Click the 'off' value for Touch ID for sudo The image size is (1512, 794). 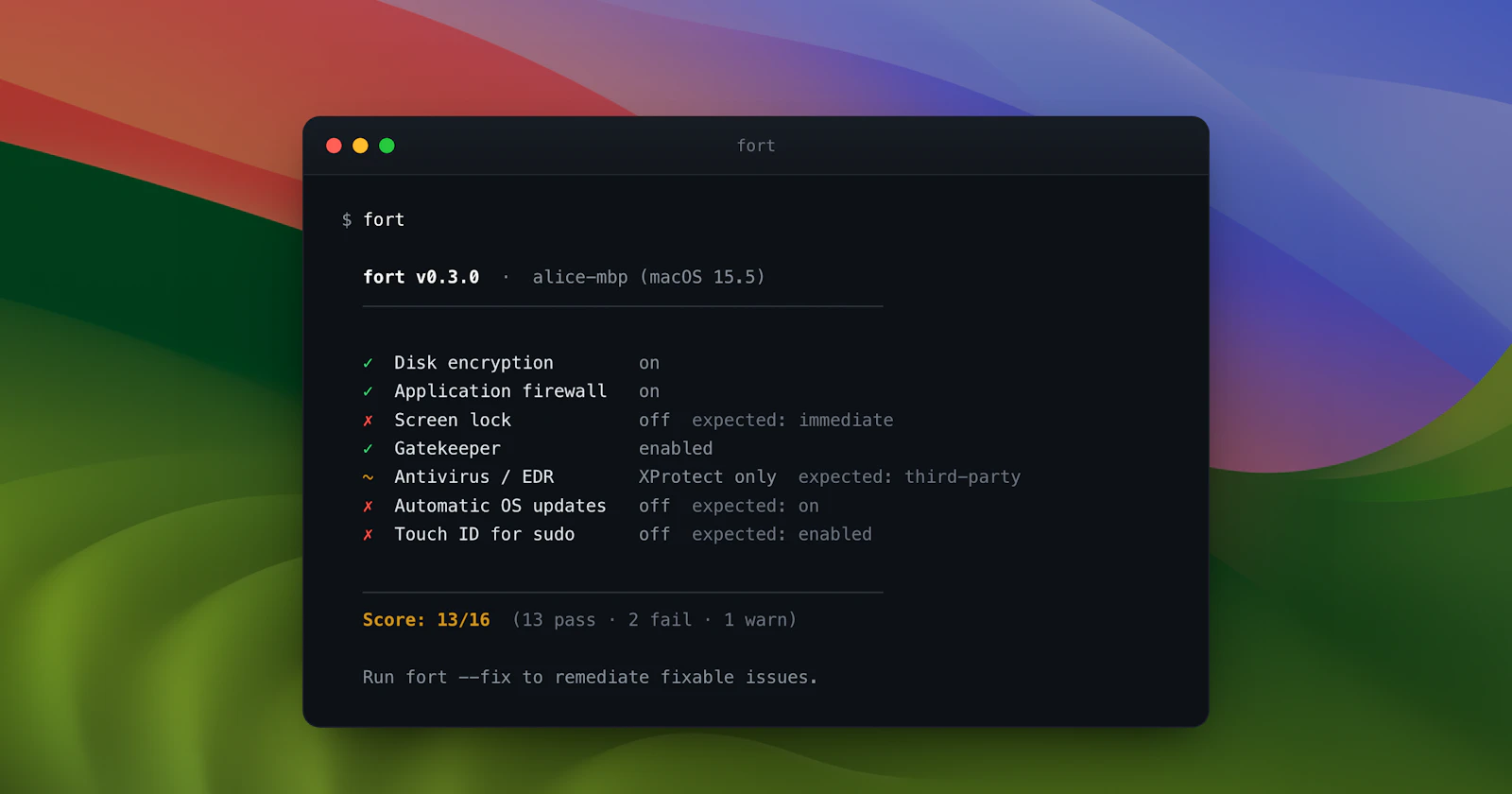[654, 534]
